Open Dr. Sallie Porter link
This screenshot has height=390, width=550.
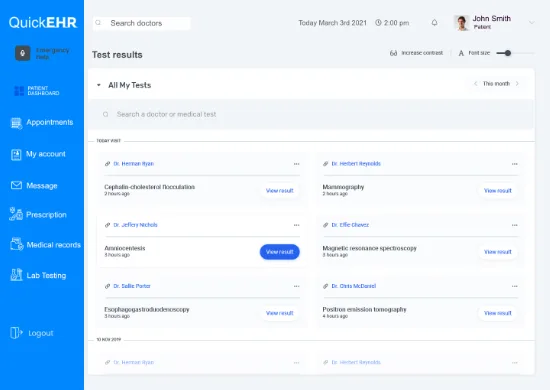click(x=132, y=286)
